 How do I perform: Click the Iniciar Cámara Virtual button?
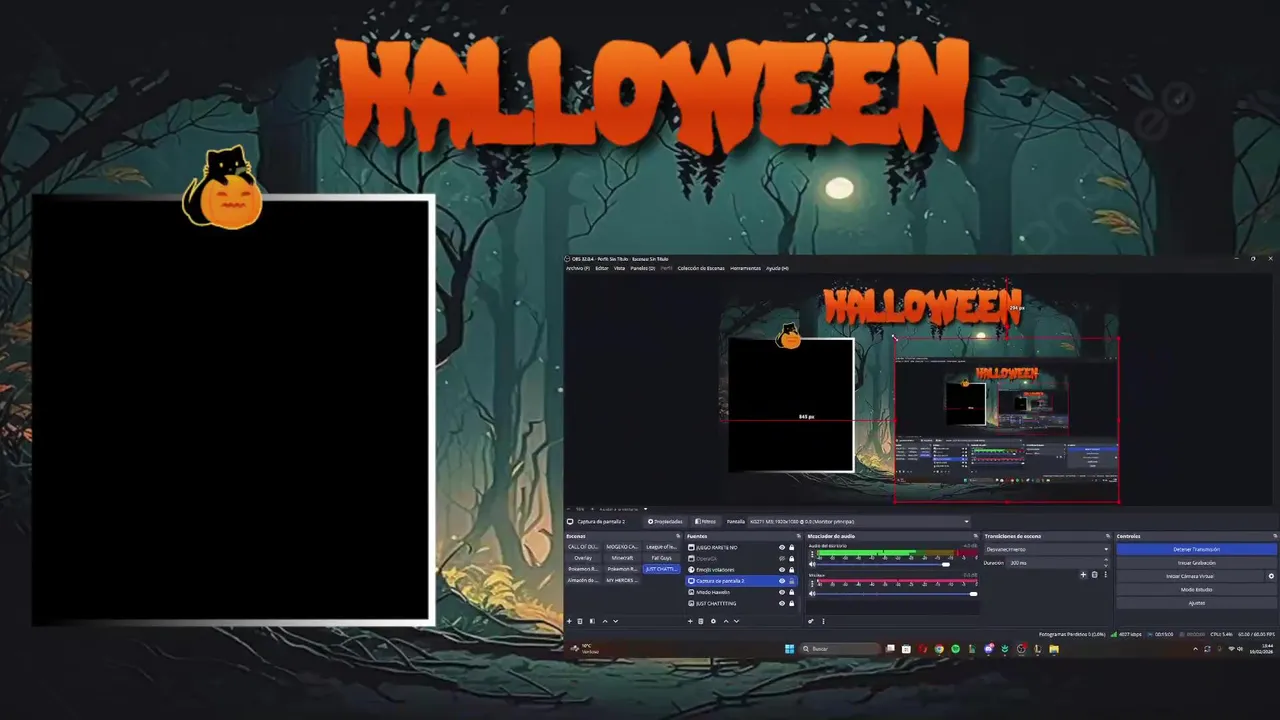(x=1190, y=576)
